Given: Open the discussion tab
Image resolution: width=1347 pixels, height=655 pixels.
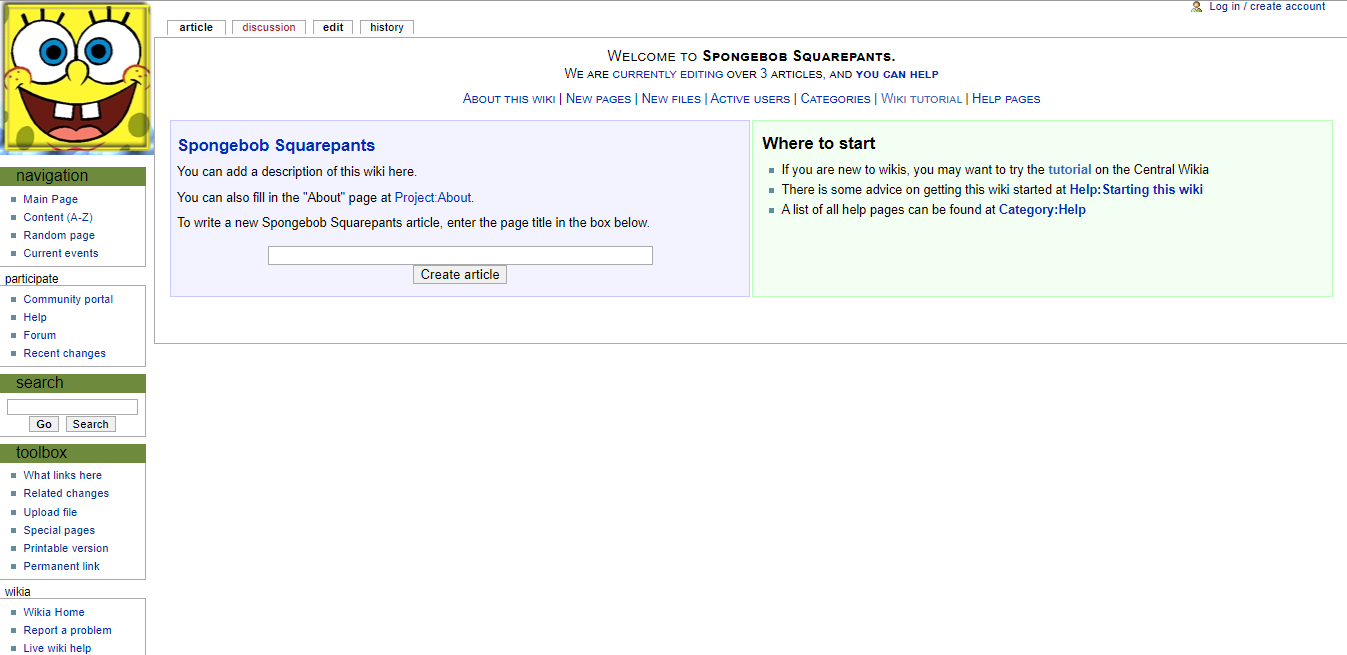Looking at the screenshot, I should [x=269, y=27].
